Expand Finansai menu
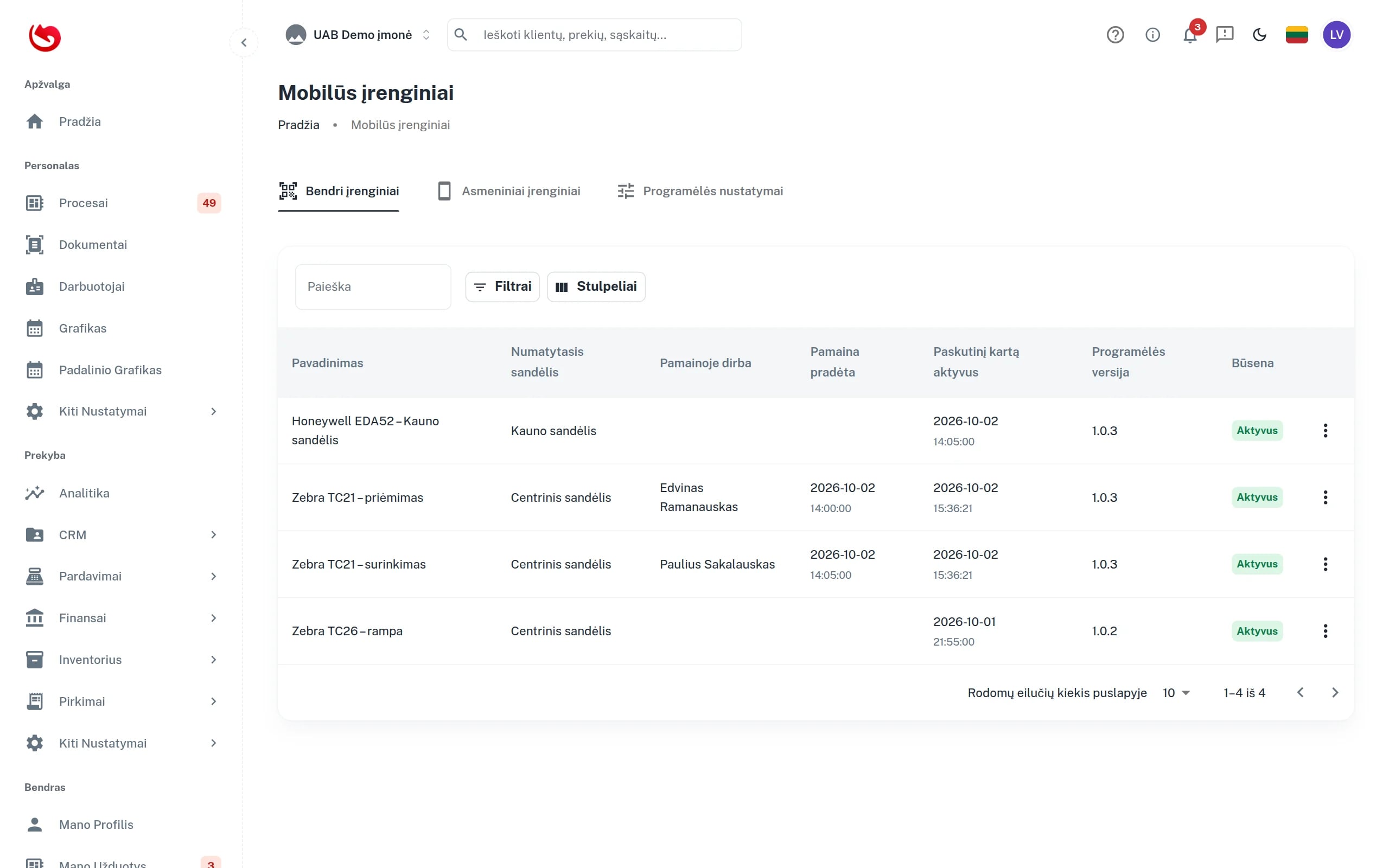1389x868 pixels. click(122, 618)
